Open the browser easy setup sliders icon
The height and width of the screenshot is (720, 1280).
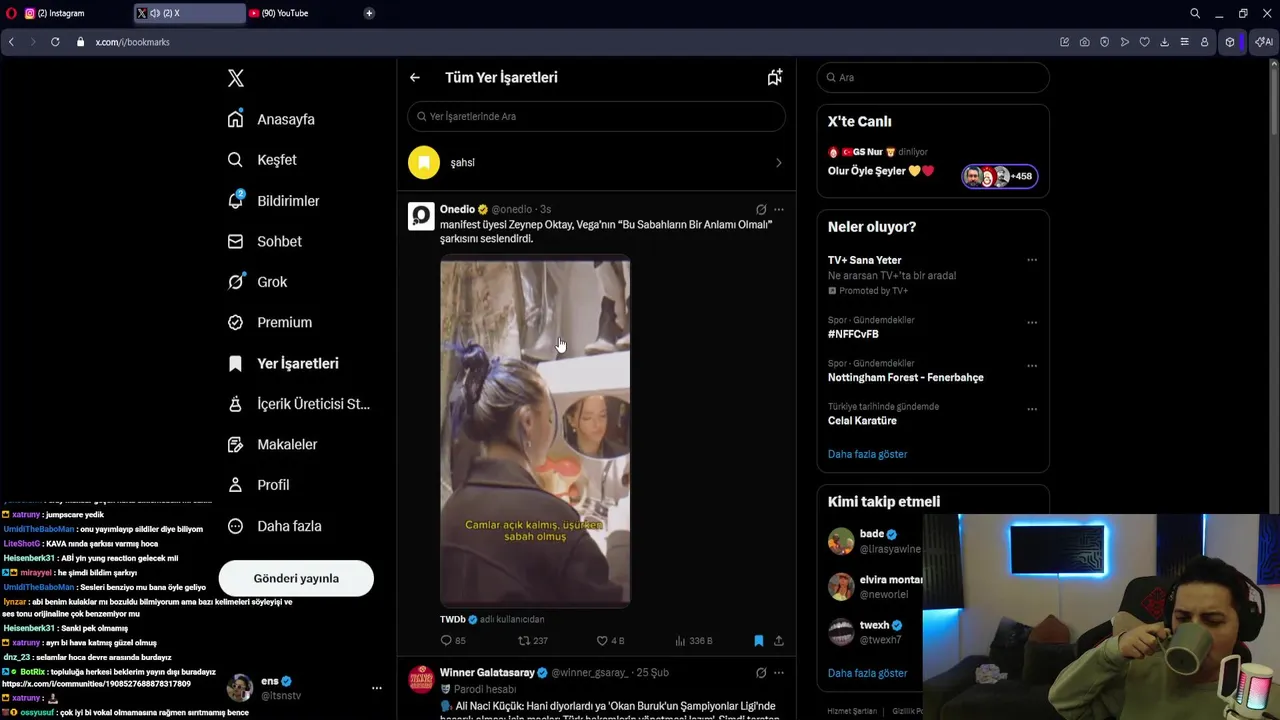pos(1184,42)
